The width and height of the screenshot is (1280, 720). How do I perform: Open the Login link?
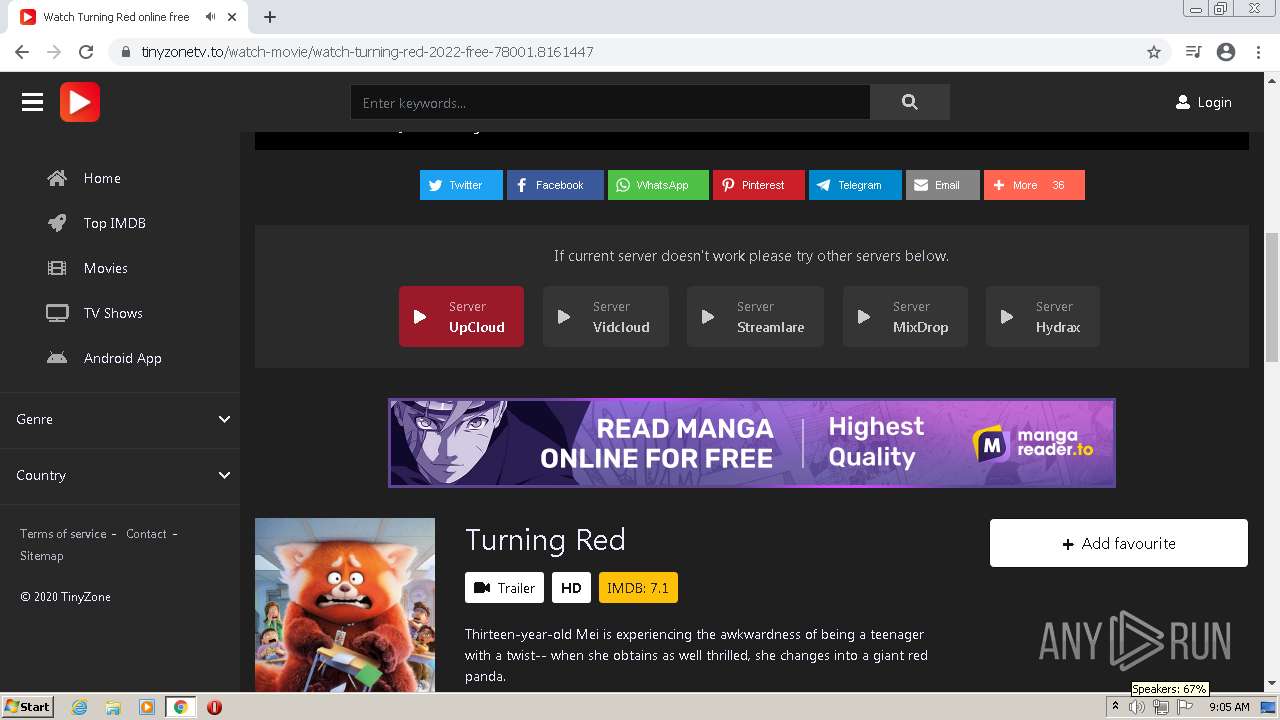(1203, 102)
